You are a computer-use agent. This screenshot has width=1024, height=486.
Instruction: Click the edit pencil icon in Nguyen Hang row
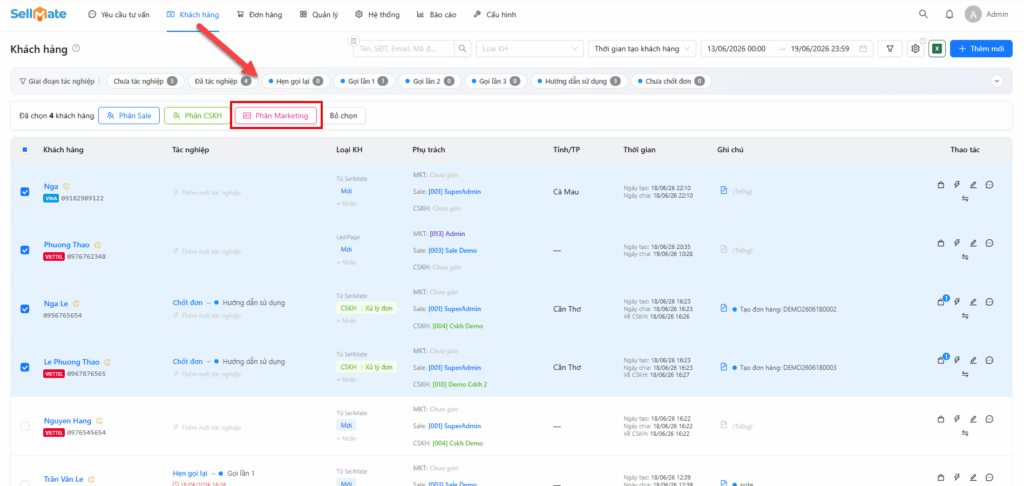pyautogui.click(x=973, y=419)
